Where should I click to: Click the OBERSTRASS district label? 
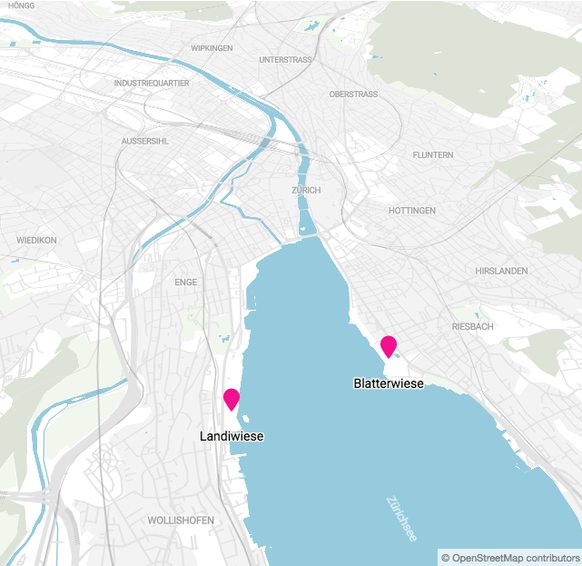[354, 94]
